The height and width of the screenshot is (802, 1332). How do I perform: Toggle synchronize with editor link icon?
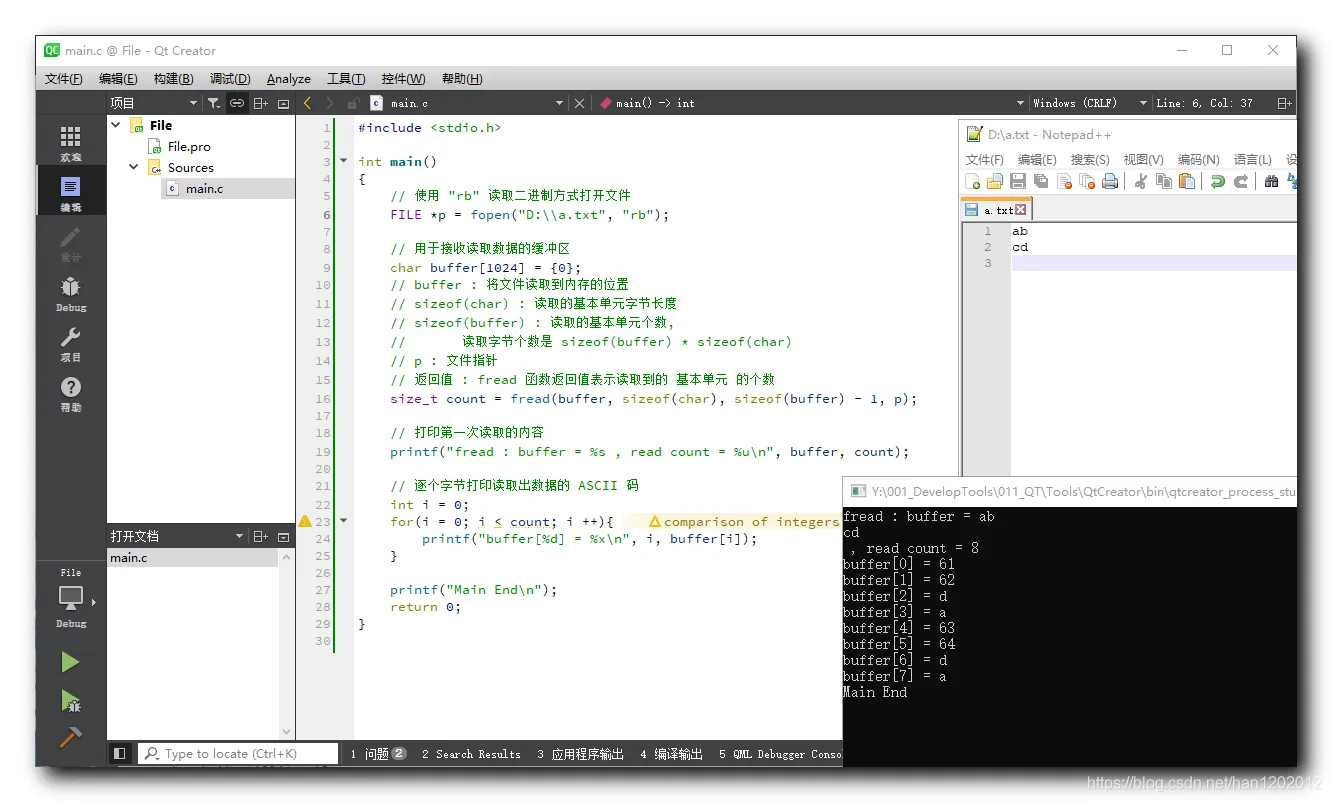[x=237, y=103]
